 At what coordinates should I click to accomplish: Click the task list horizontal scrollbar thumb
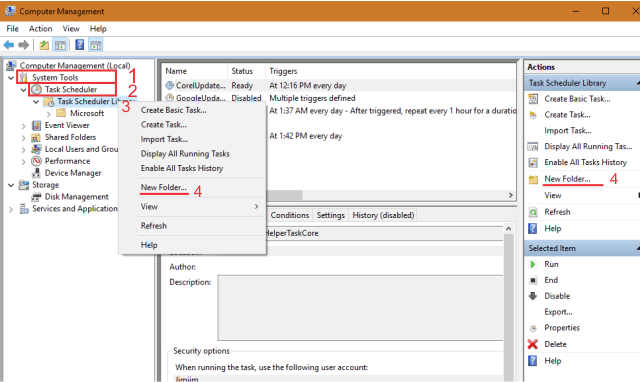(284, 195)
